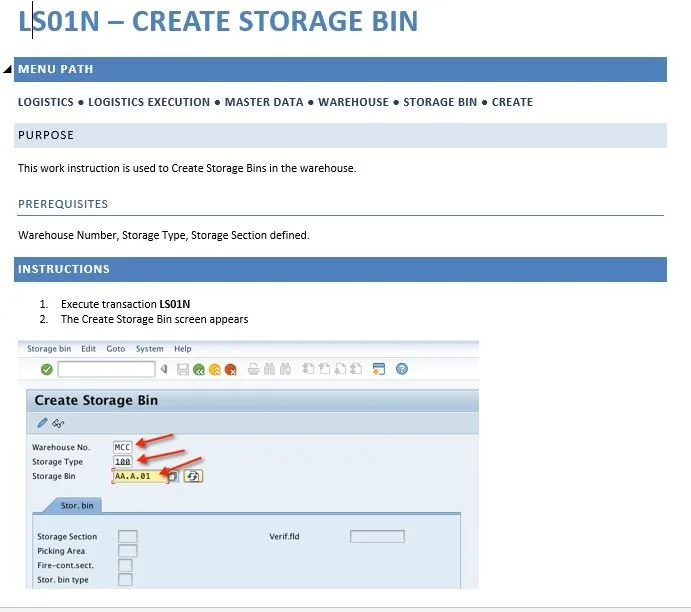
Task: Click the Next Page icon
Action: (340, 369)
